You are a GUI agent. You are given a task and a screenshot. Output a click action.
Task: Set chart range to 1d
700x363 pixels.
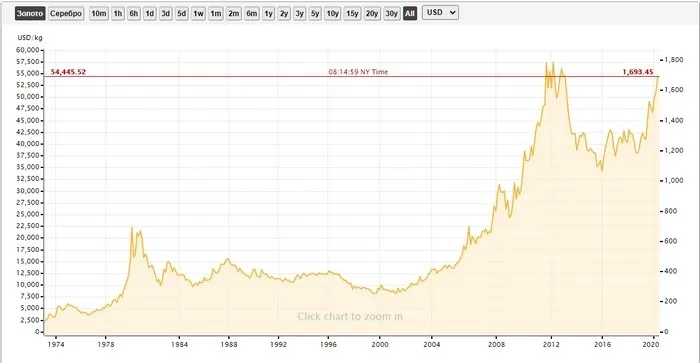150,13
